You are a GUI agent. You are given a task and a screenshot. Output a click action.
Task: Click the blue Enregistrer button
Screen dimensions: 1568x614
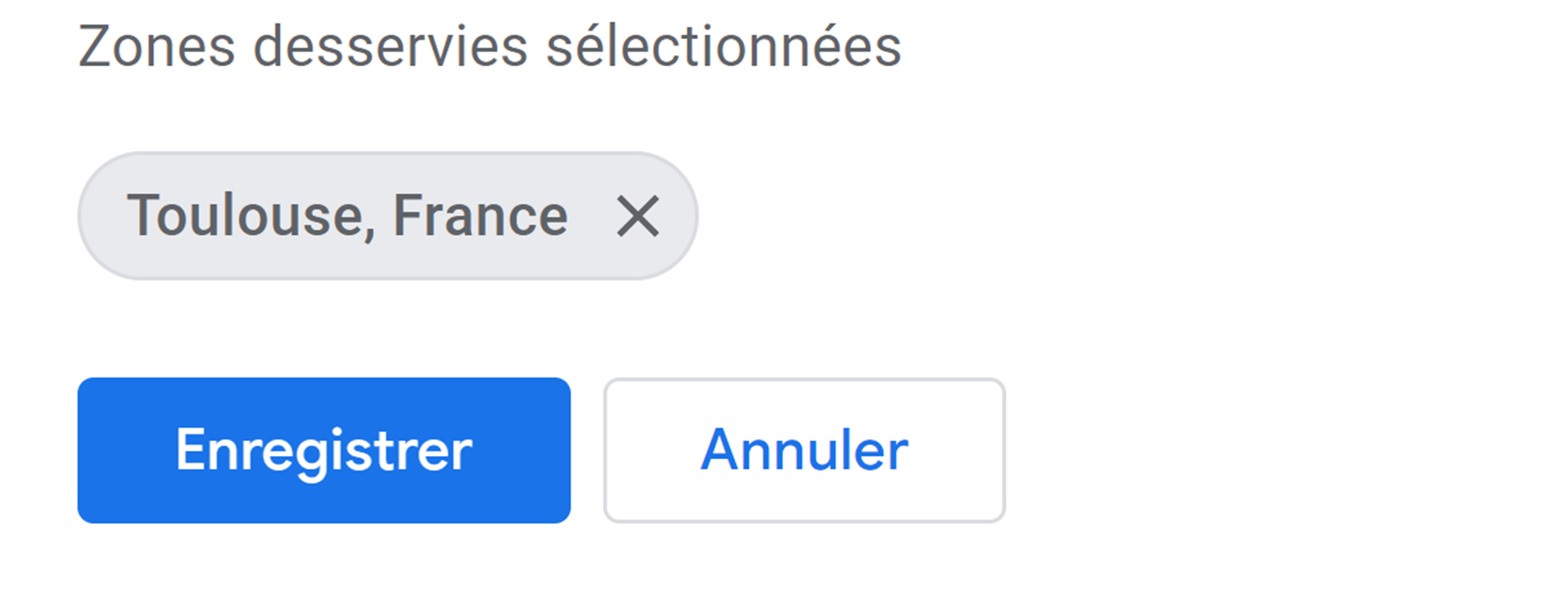(323, 450)
